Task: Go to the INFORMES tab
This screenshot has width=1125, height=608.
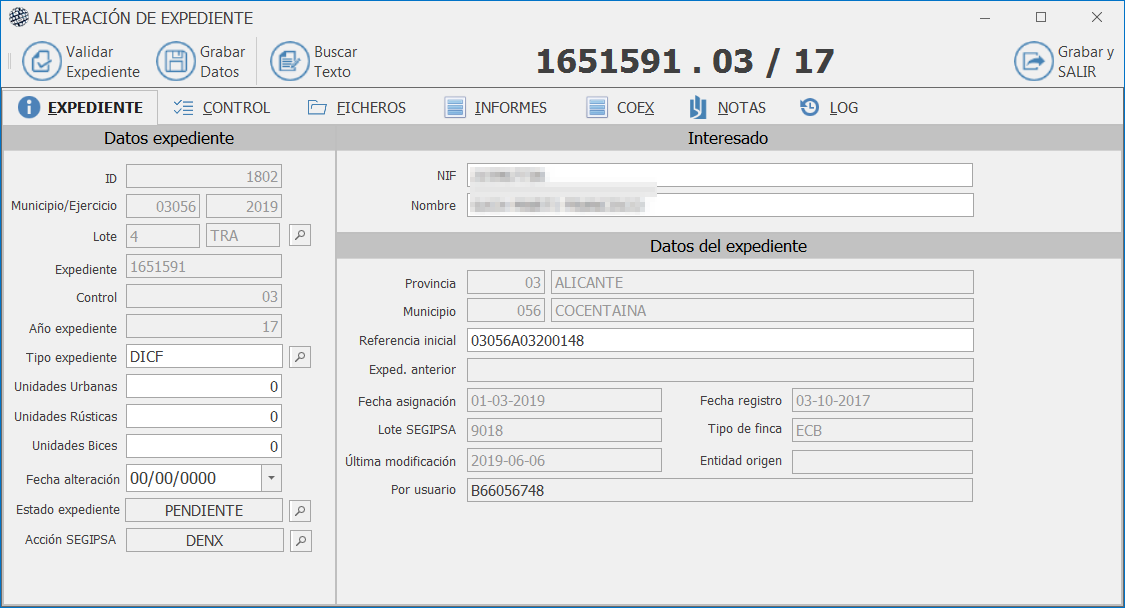Action: coord(496,108)
